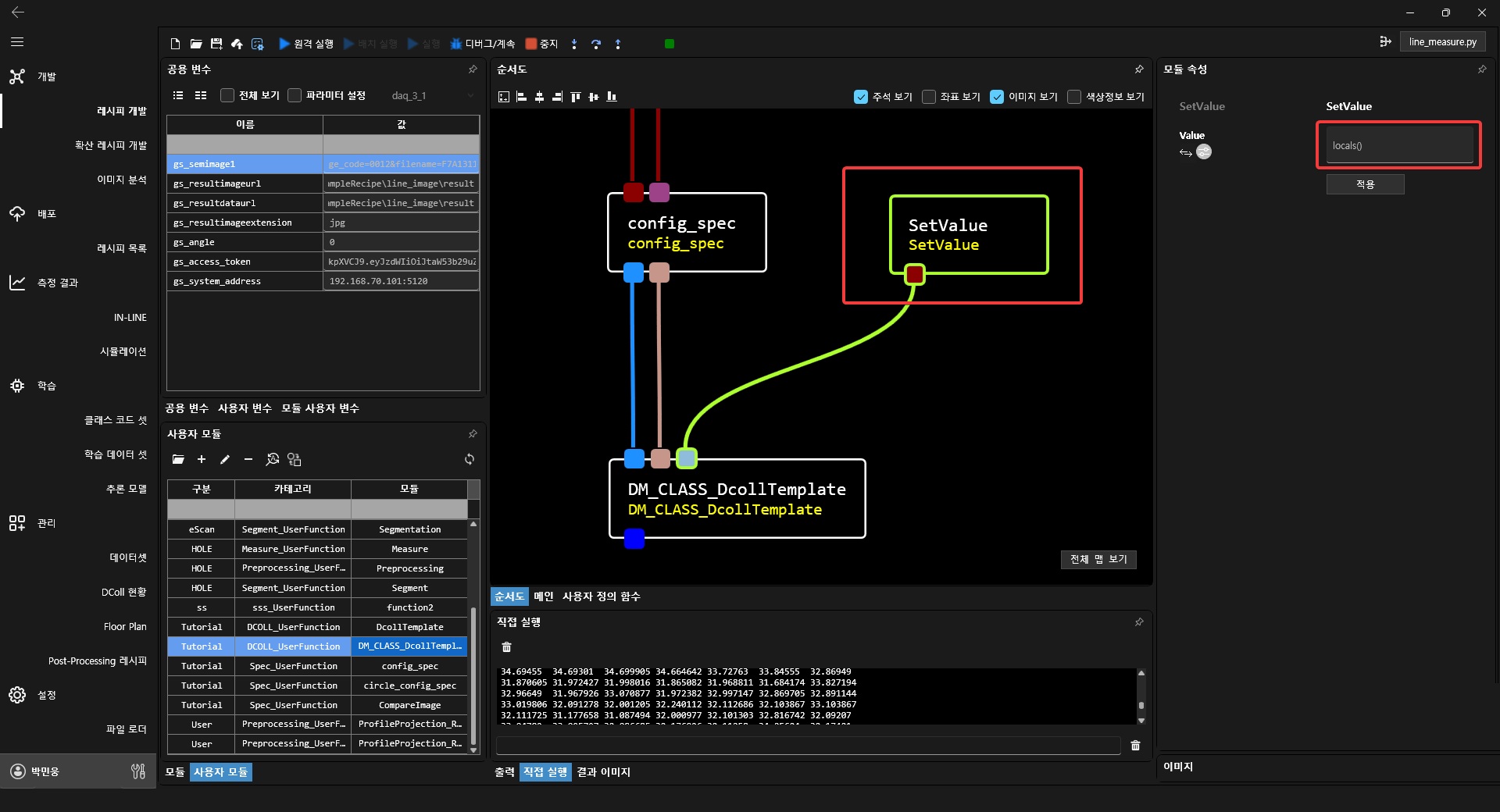The image size is (1500, 812).
Task: Enable the 전체 보기 checkbox
Action: click(227, 95)
